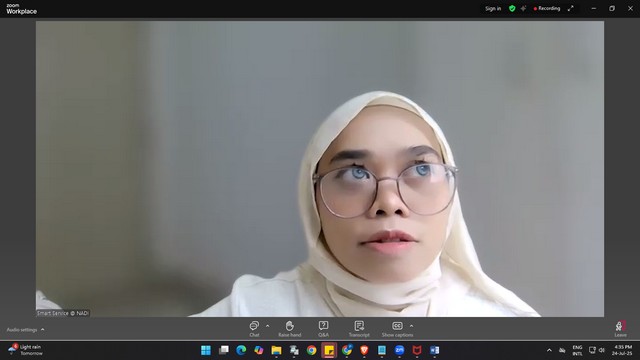Click the Zoom Workplace logo
Image resolution: width=640 pixels, height=360 pixels.
coord(21,9)
